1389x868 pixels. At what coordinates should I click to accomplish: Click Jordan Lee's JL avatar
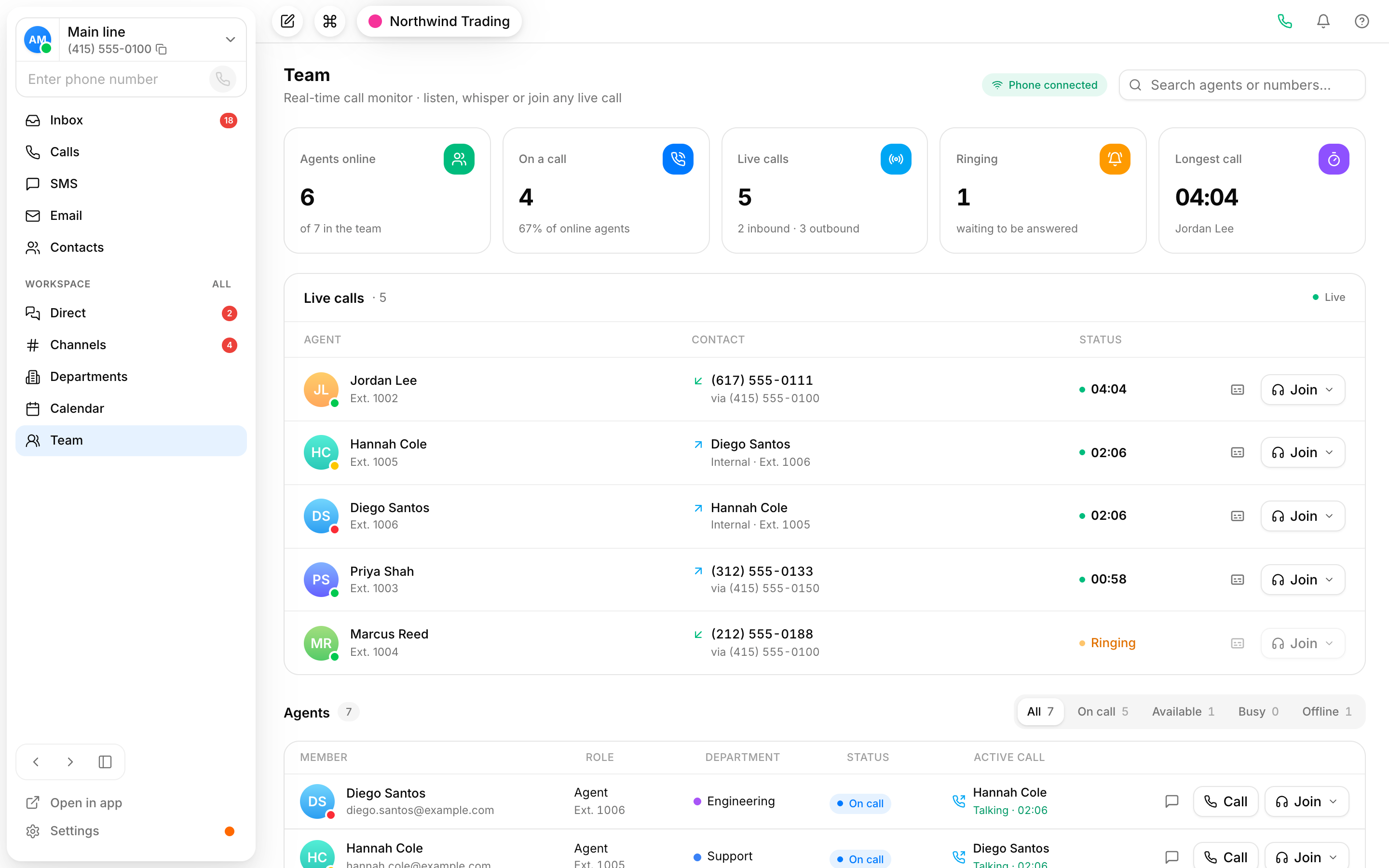point(321,390)
